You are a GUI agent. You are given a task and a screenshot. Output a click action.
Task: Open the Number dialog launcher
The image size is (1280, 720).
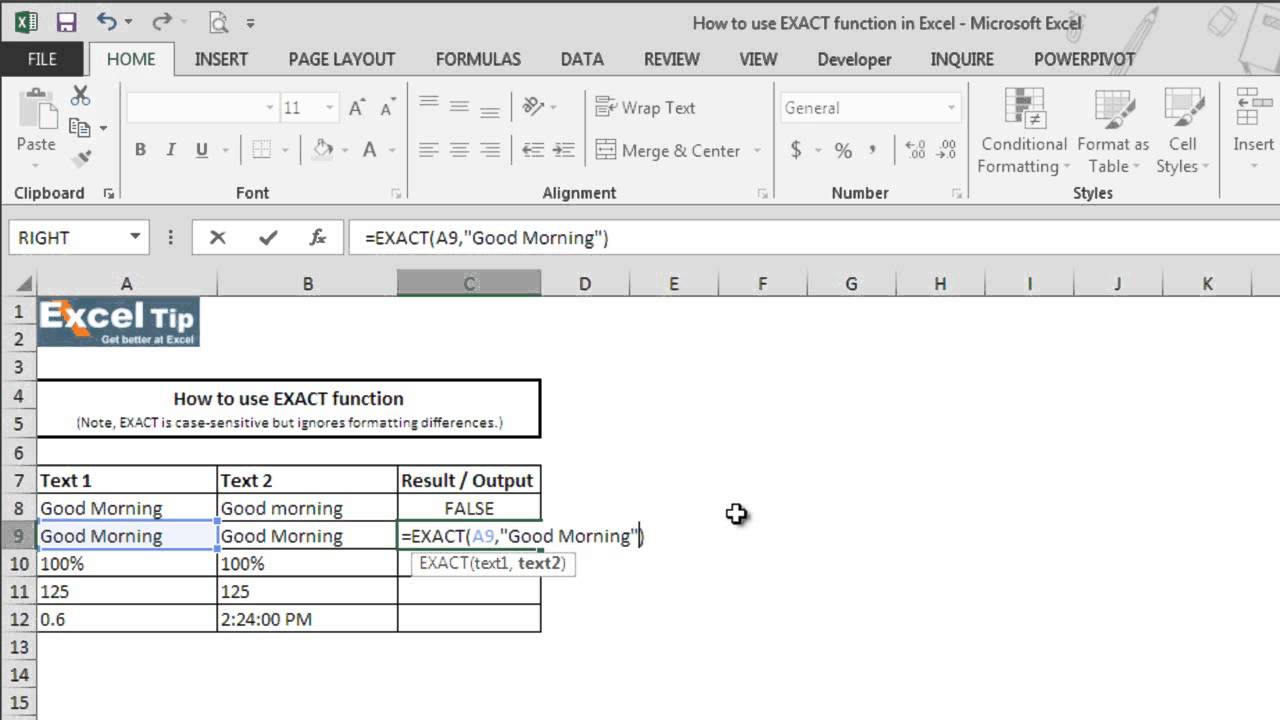coord(956,193)
